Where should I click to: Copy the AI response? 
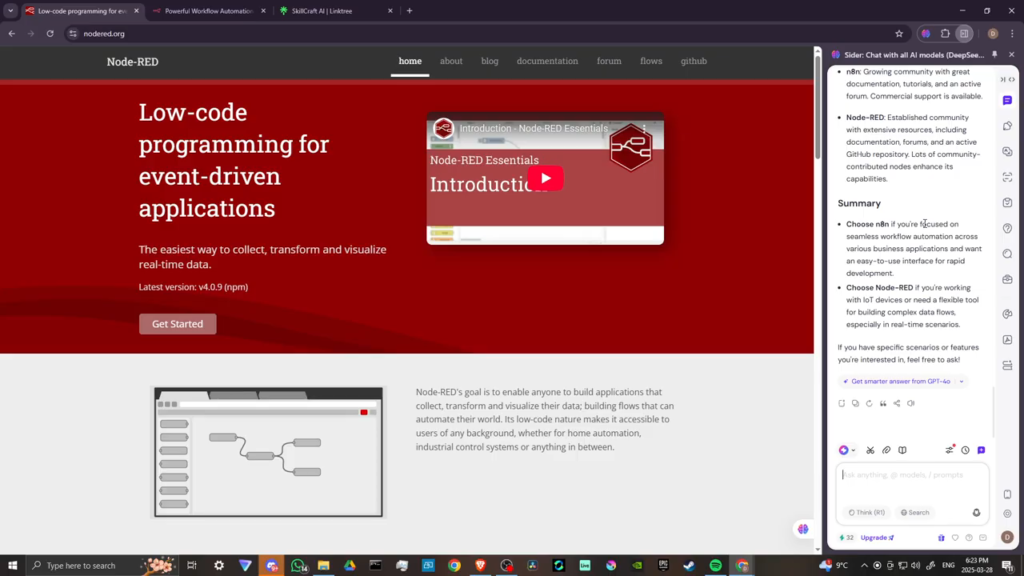[855, 404]
